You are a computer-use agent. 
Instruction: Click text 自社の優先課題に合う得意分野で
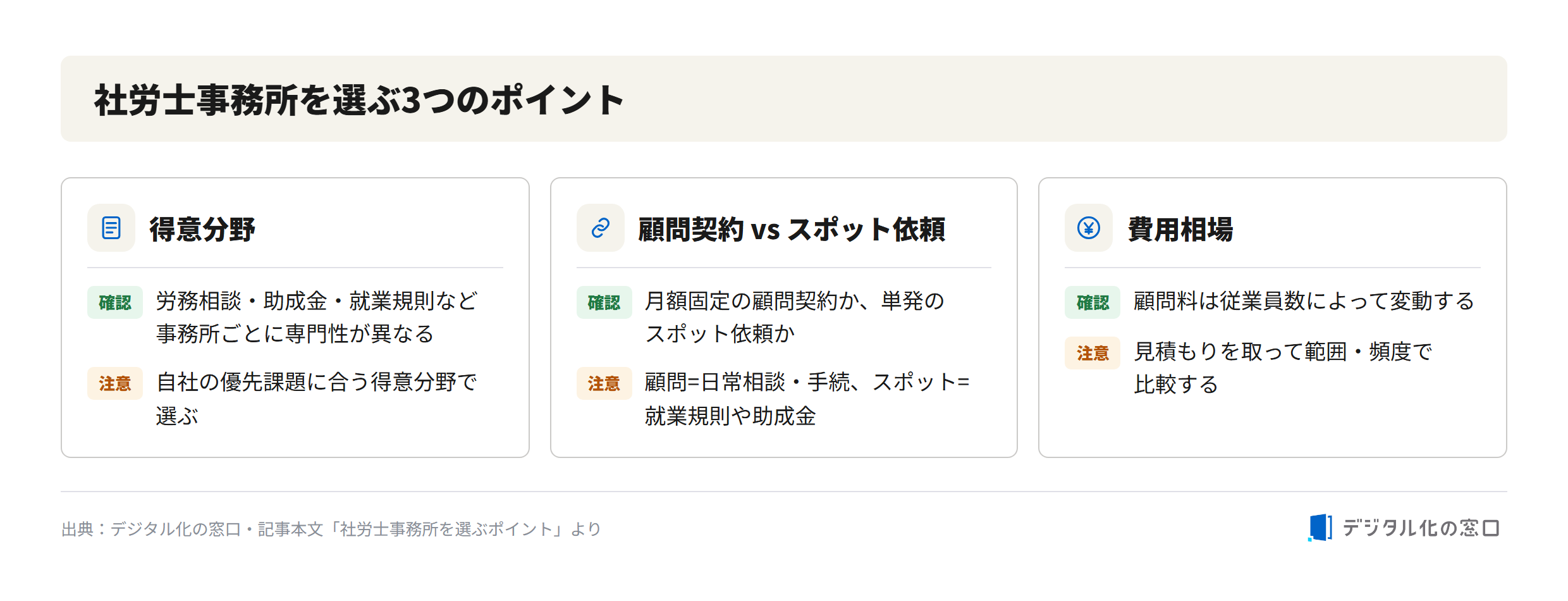(317, 382)
